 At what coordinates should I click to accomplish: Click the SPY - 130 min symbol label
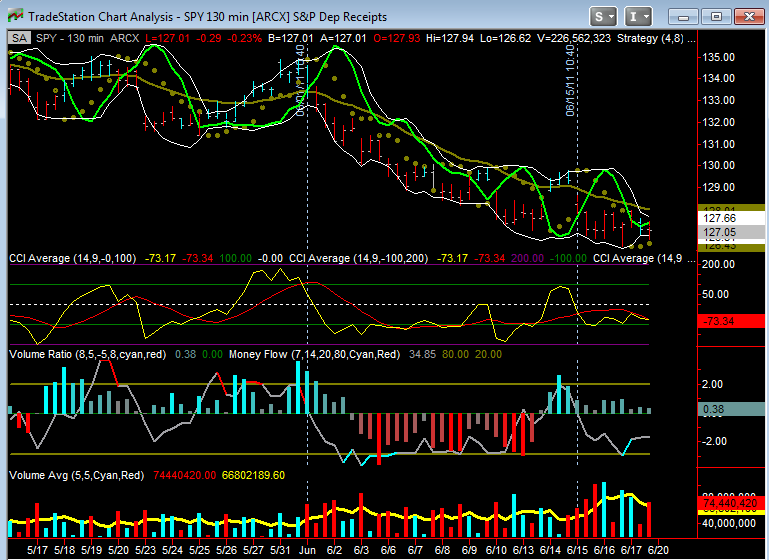tap(70, 38)
